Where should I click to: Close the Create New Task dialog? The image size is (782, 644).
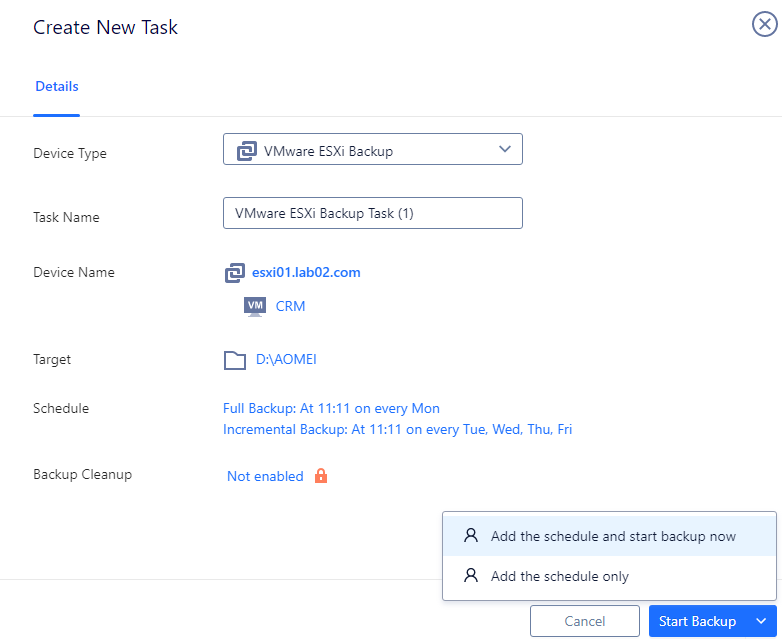click(765, 24)
